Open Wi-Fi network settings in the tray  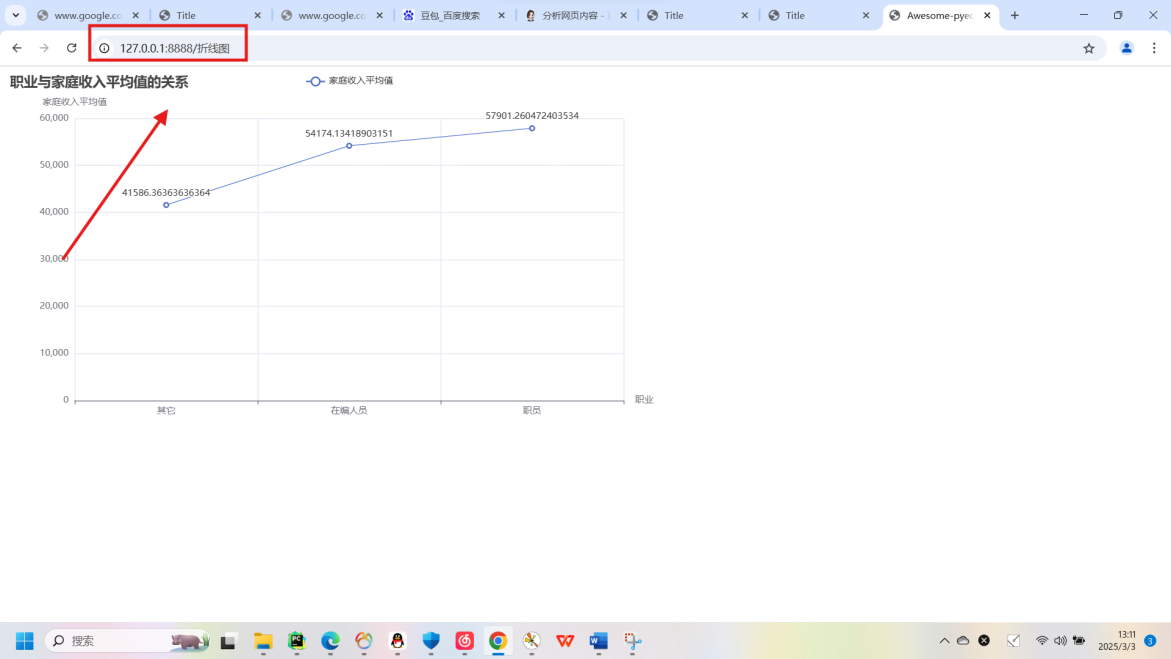pos(1042,640)
